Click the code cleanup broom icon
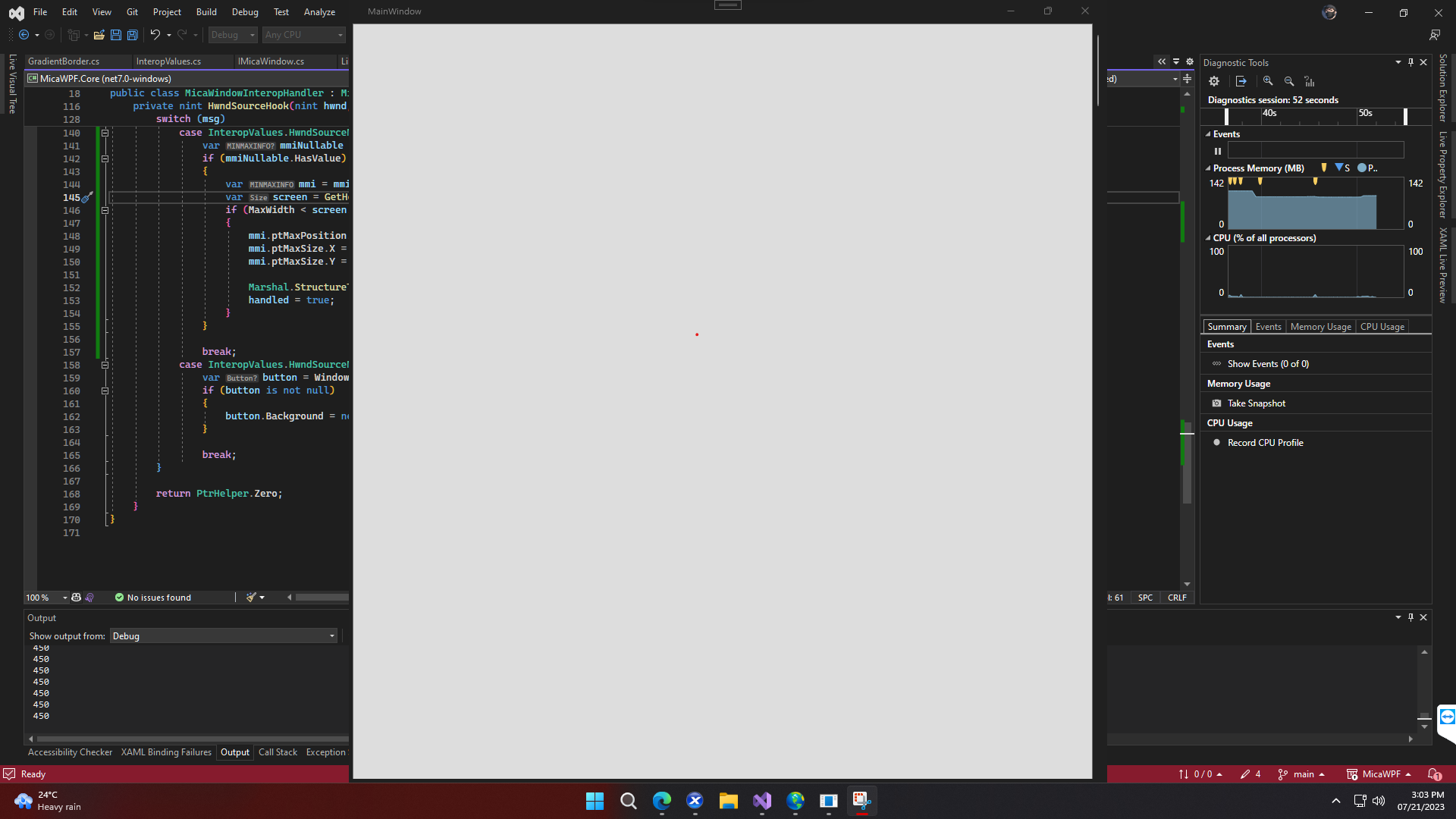The width and height of the screenshot is (1456, 819). tap(251, 598)
